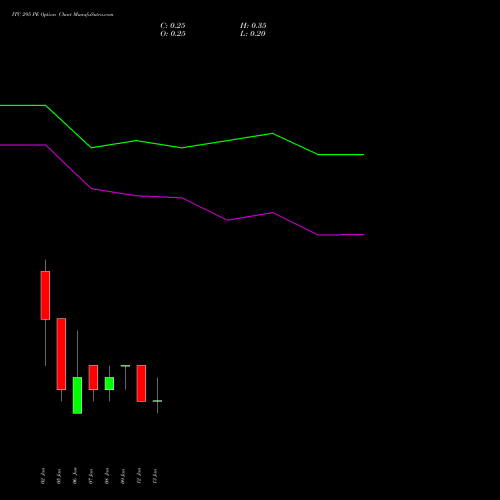Click the small green candlestick for 08 Jan
This screenshot has height=500, width=500.
[109, 383]
